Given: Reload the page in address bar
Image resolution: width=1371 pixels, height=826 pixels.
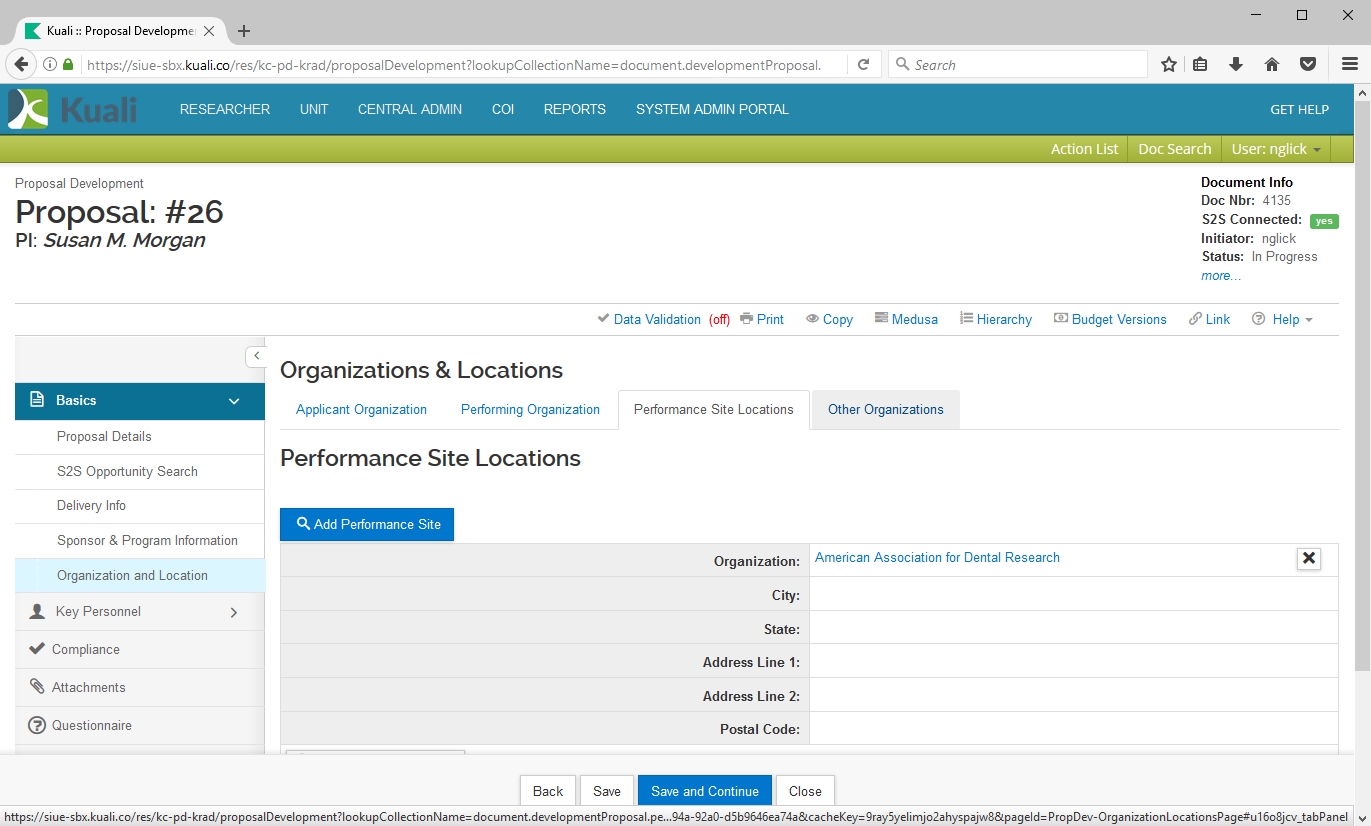Looking at the screenshot, I should point(863,65).
